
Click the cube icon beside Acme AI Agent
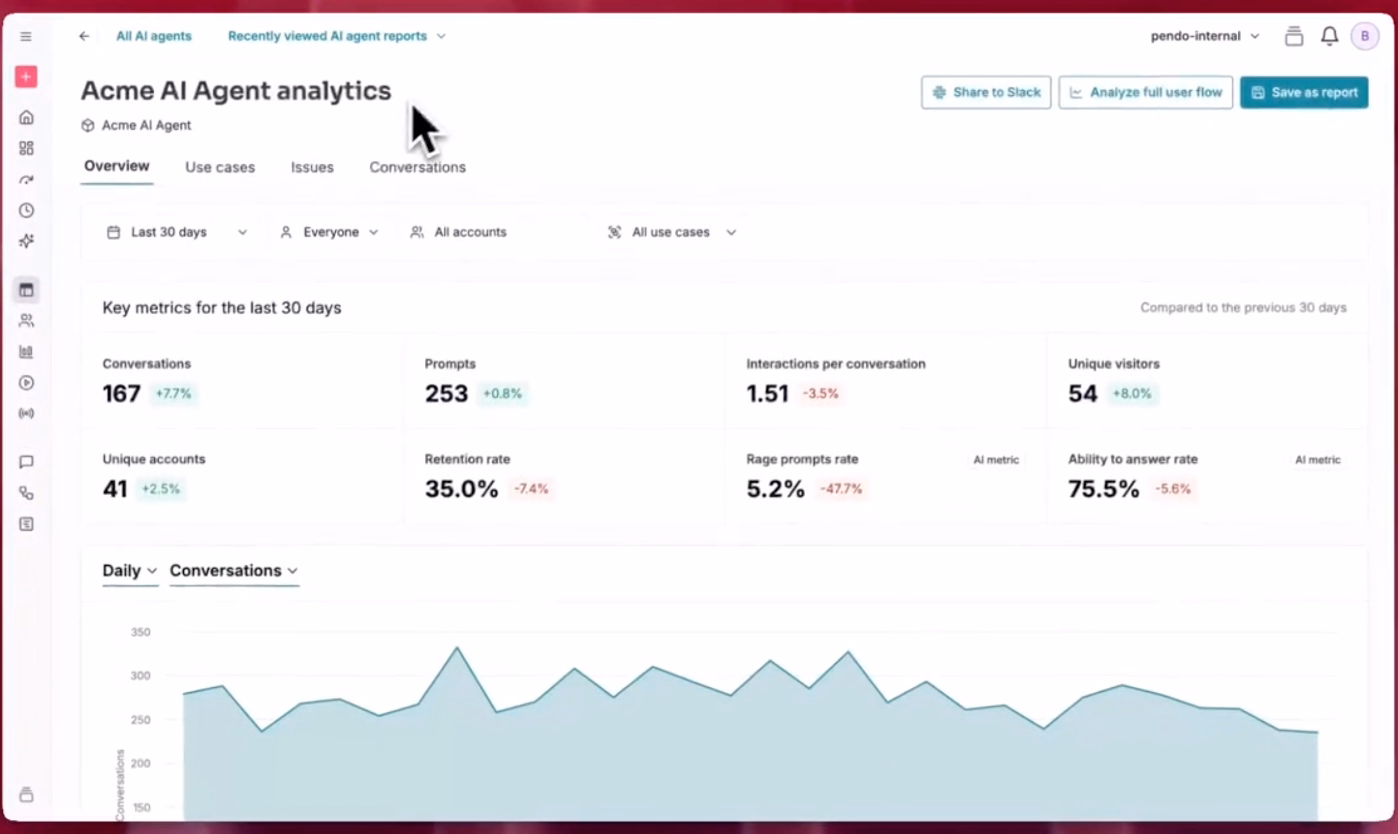[x=88, y=126]
